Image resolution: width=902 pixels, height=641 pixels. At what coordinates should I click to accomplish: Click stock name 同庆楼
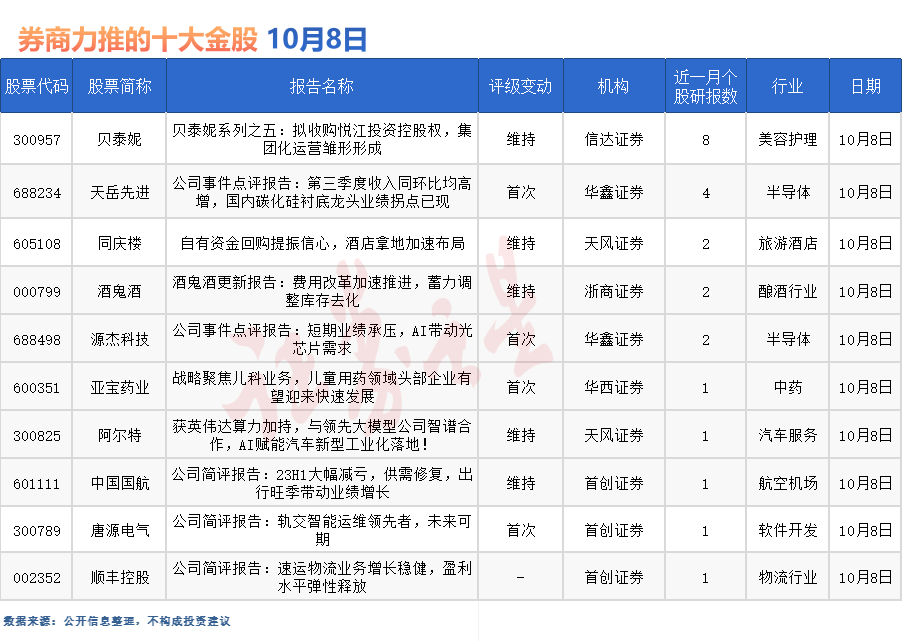coord(120,243)
